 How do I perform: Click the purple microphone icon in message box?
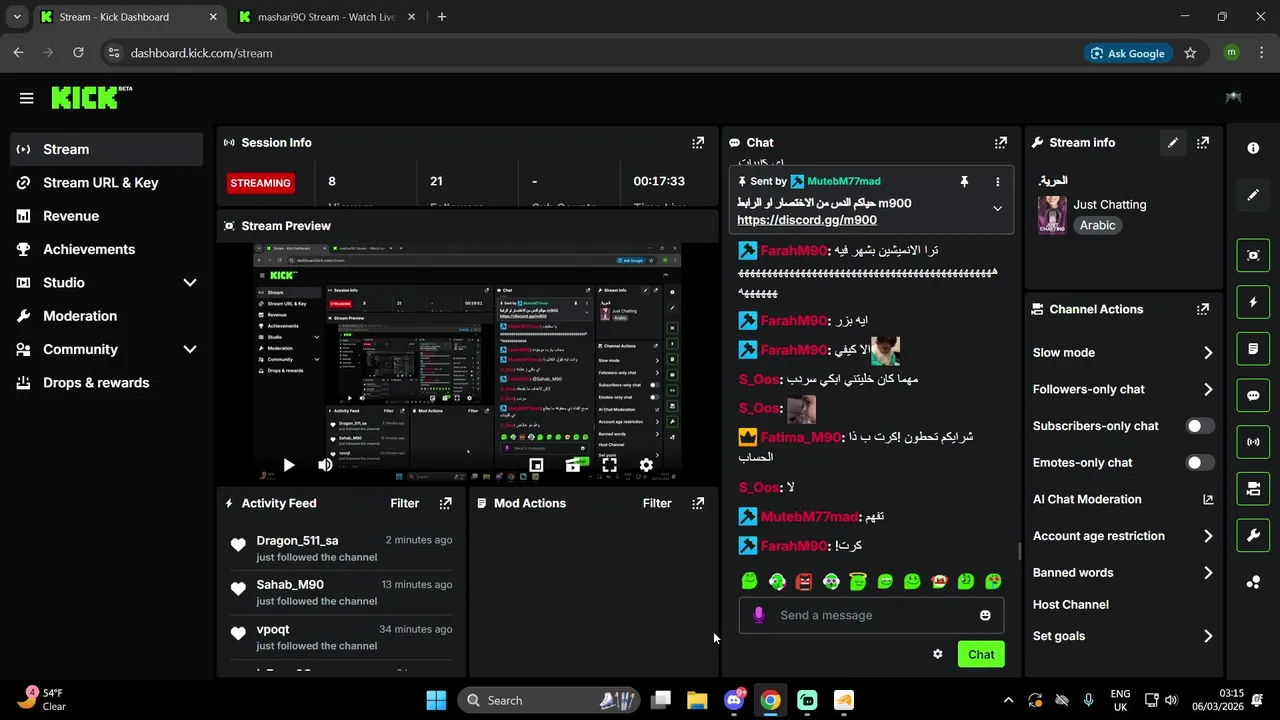(758, 615)
